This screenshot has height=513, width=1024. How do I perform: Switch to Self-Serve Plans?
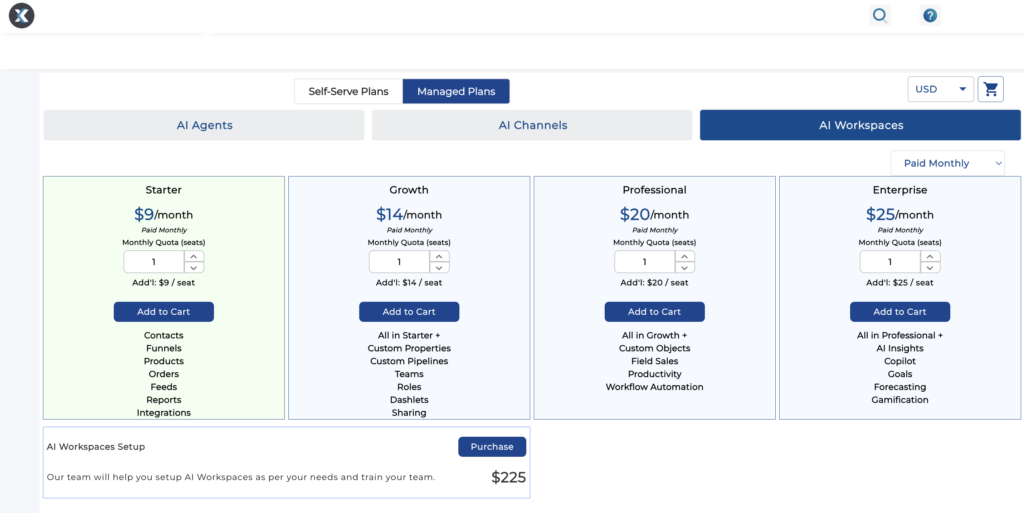[348, 92]
